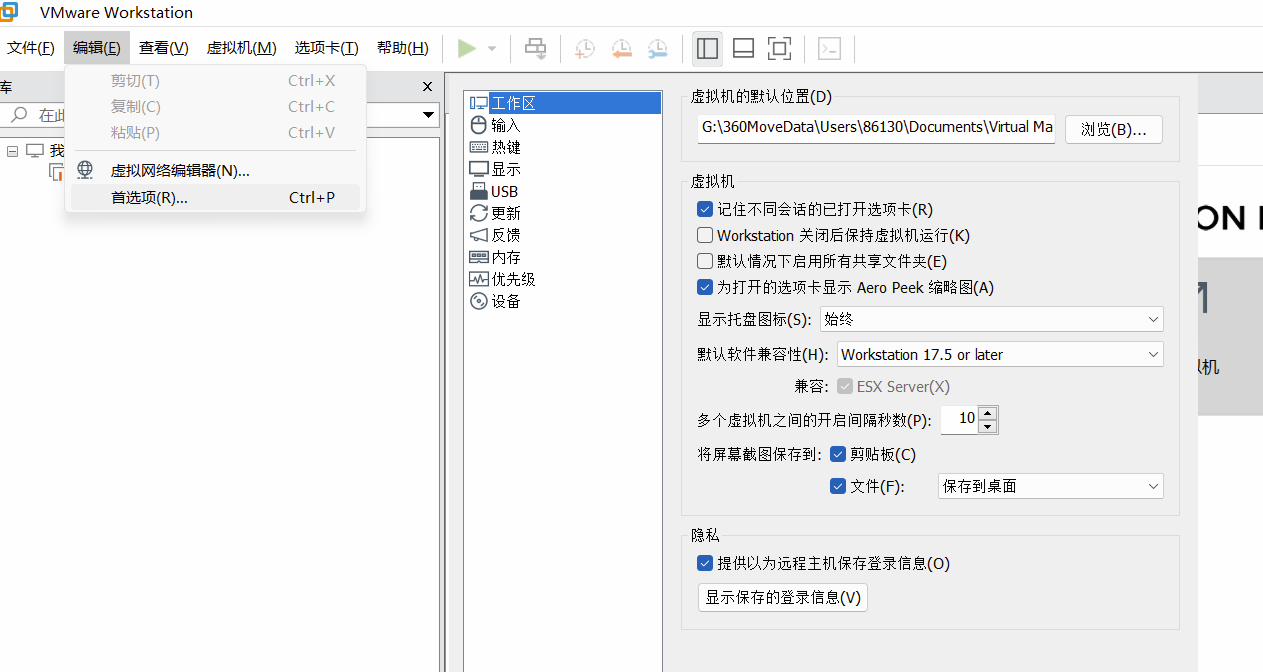Viewport: 1263px width, 672px height.
Task: Choose 虚拟网络编辑器(N)... menu entry
Action: [x=215, y=170]
